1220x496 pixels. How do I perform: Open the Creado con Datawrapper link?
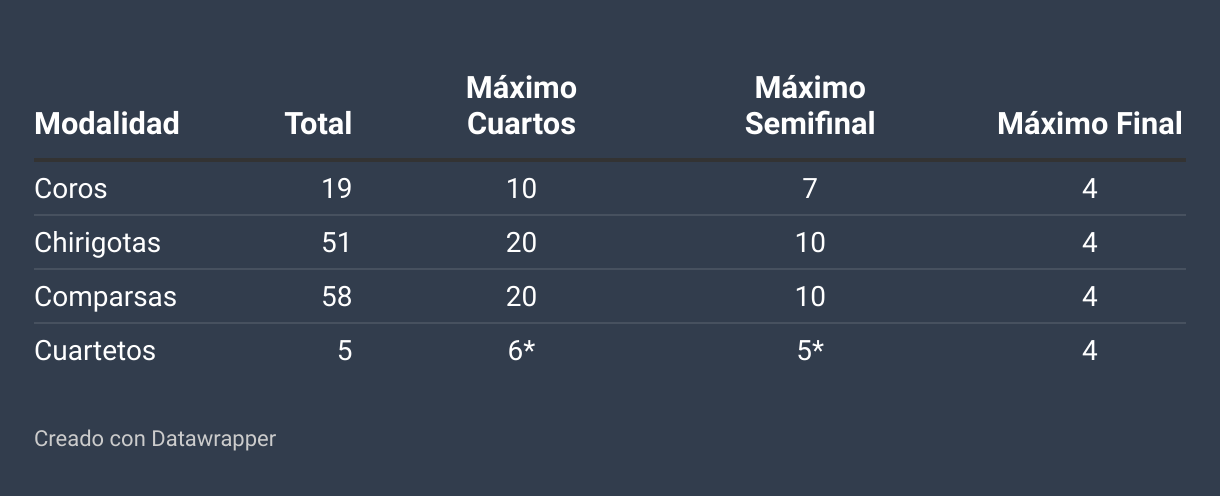(155, 438)
